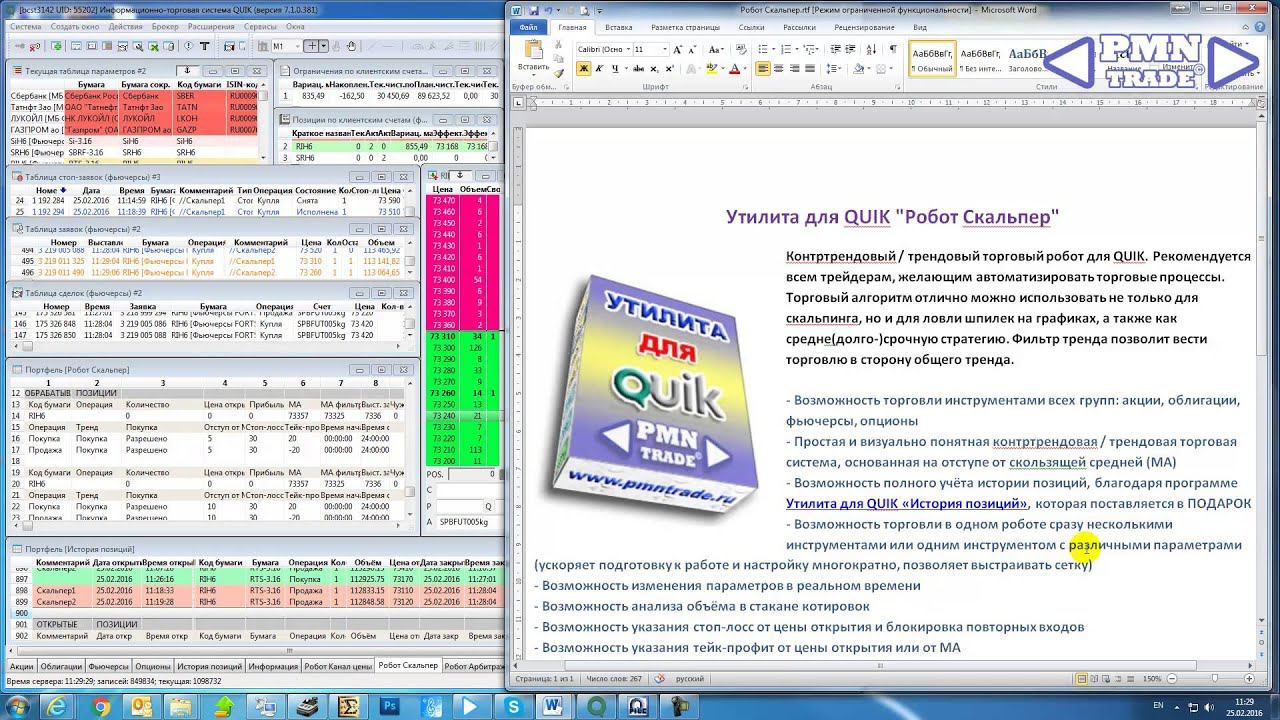This screenshot has width=1280, height=720.
Task: Open the Change Case (Аа) dropdown in Word
Action: click(716, 49)
